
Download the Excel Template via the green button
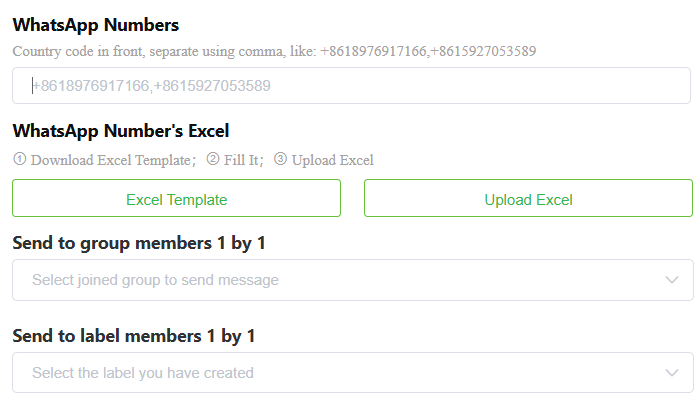(176, 199)
